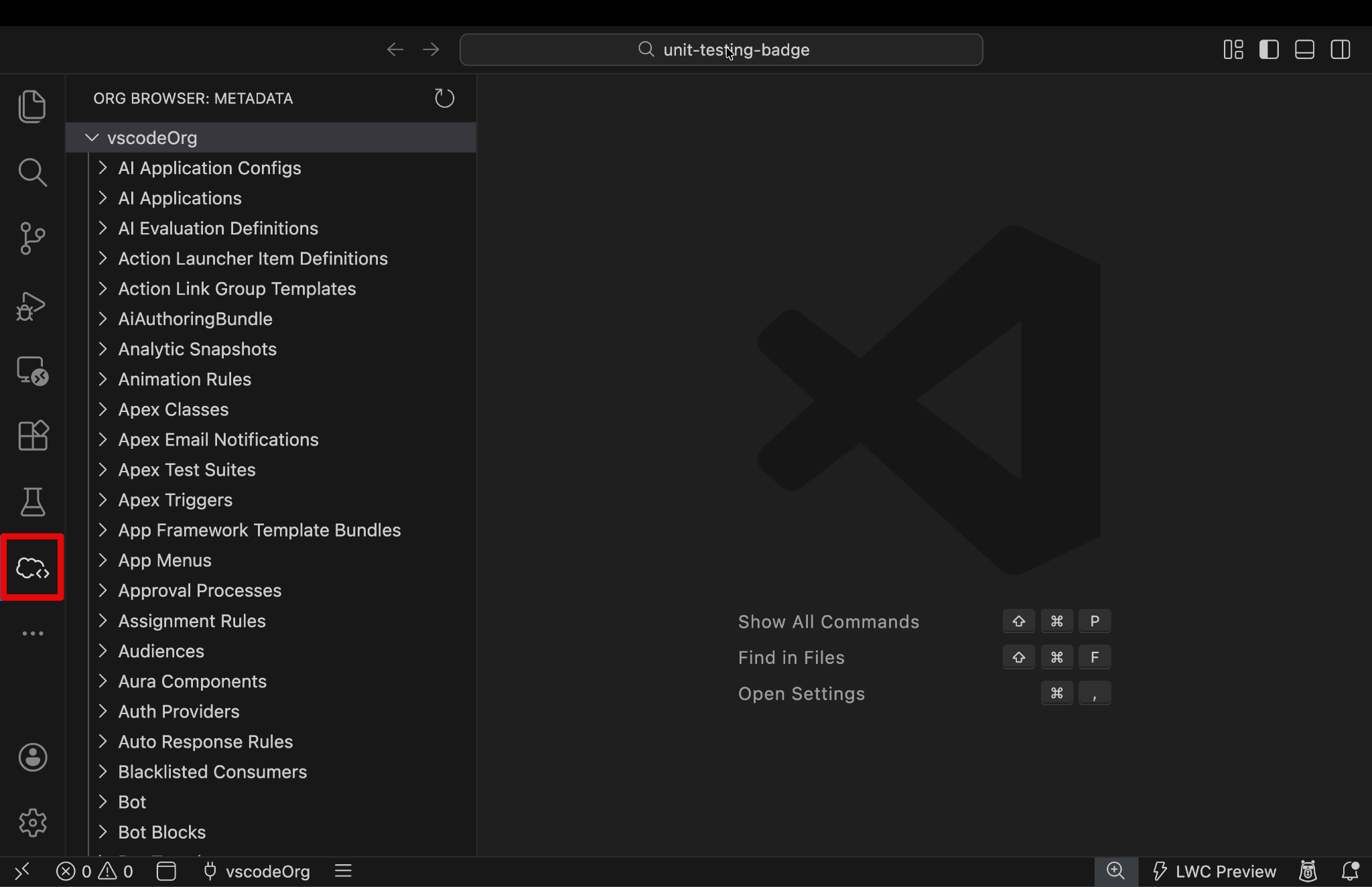Open the Testing beaker view
Viewport: 1372px width, 887px height.
32,502
